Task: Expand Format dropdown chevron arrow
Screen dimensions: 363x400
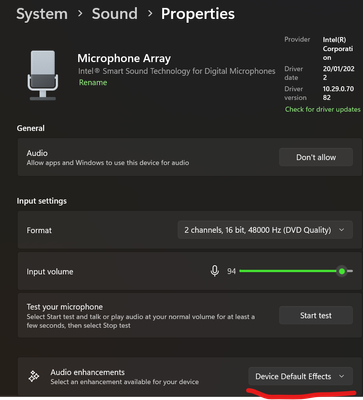Action: point(342,230)
